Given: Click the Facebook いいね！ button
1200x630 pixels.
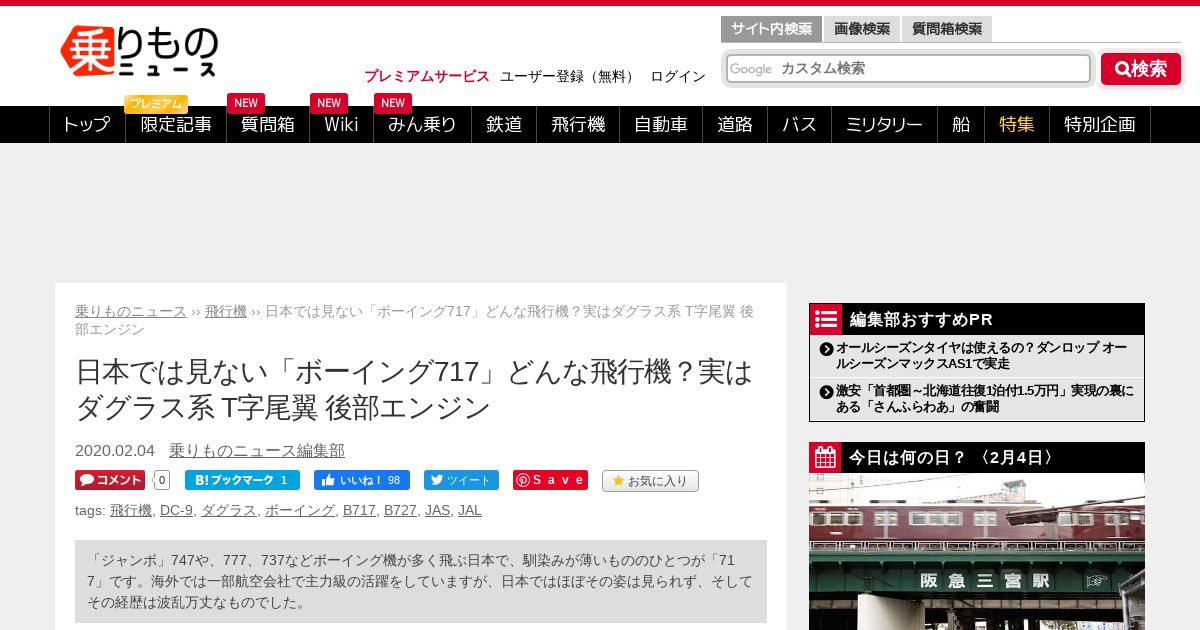Looking at the screenshot, I should (362, 480).
